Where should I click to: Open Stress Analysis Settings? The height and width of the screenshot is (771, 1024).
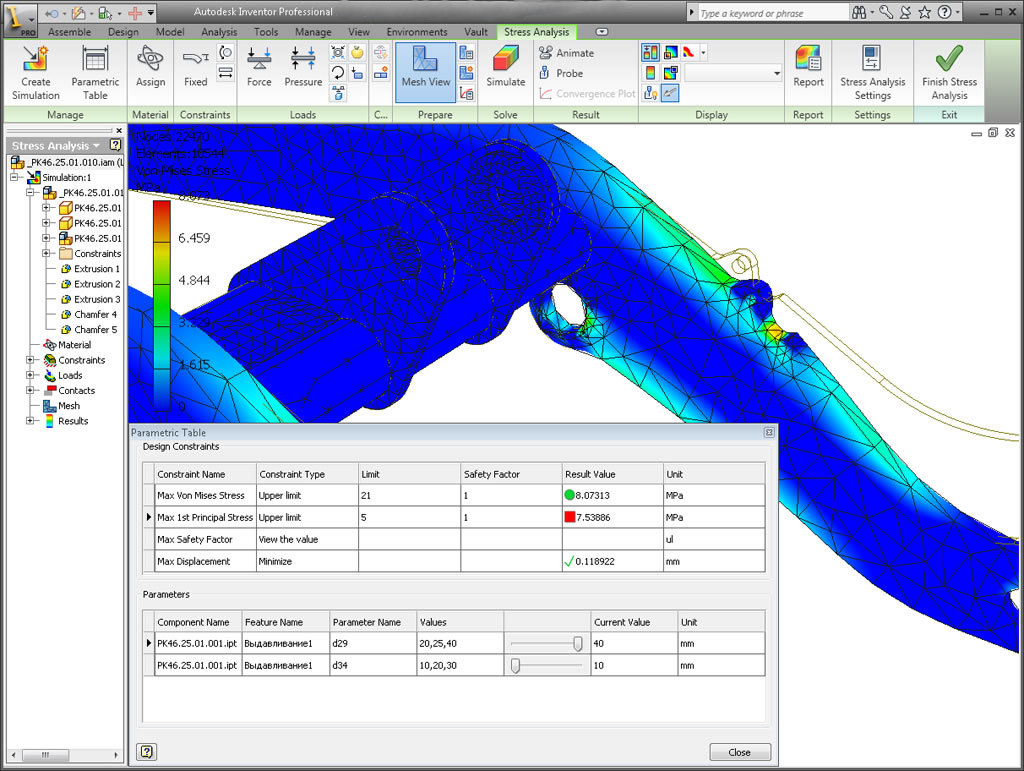pyautogui.click(x=872, y=72)
